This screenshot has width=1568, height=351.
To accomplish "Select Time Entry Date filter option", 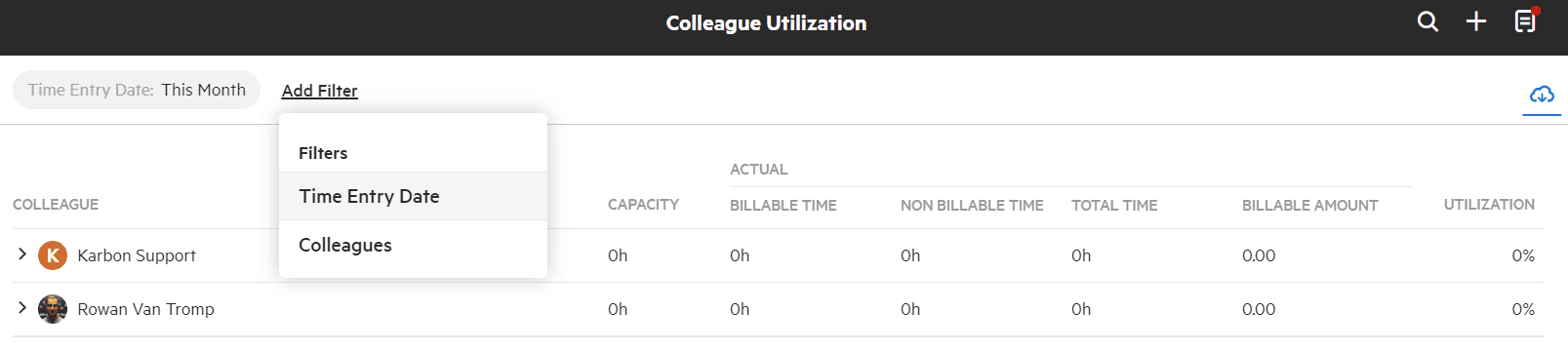I will tap(413, 196).
